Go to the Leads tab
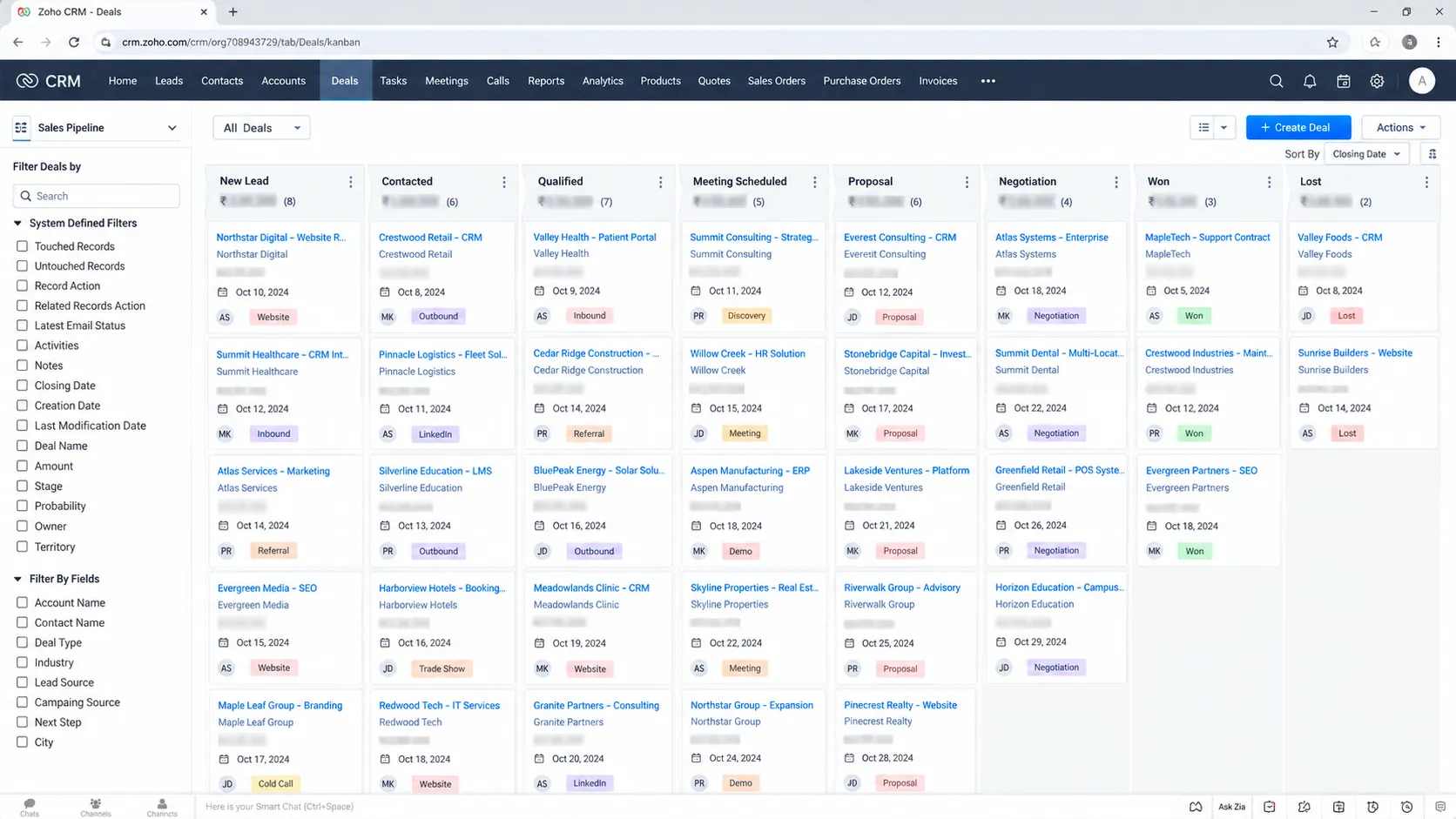This screenshot has width=1456, height=819. pos(169,81)
